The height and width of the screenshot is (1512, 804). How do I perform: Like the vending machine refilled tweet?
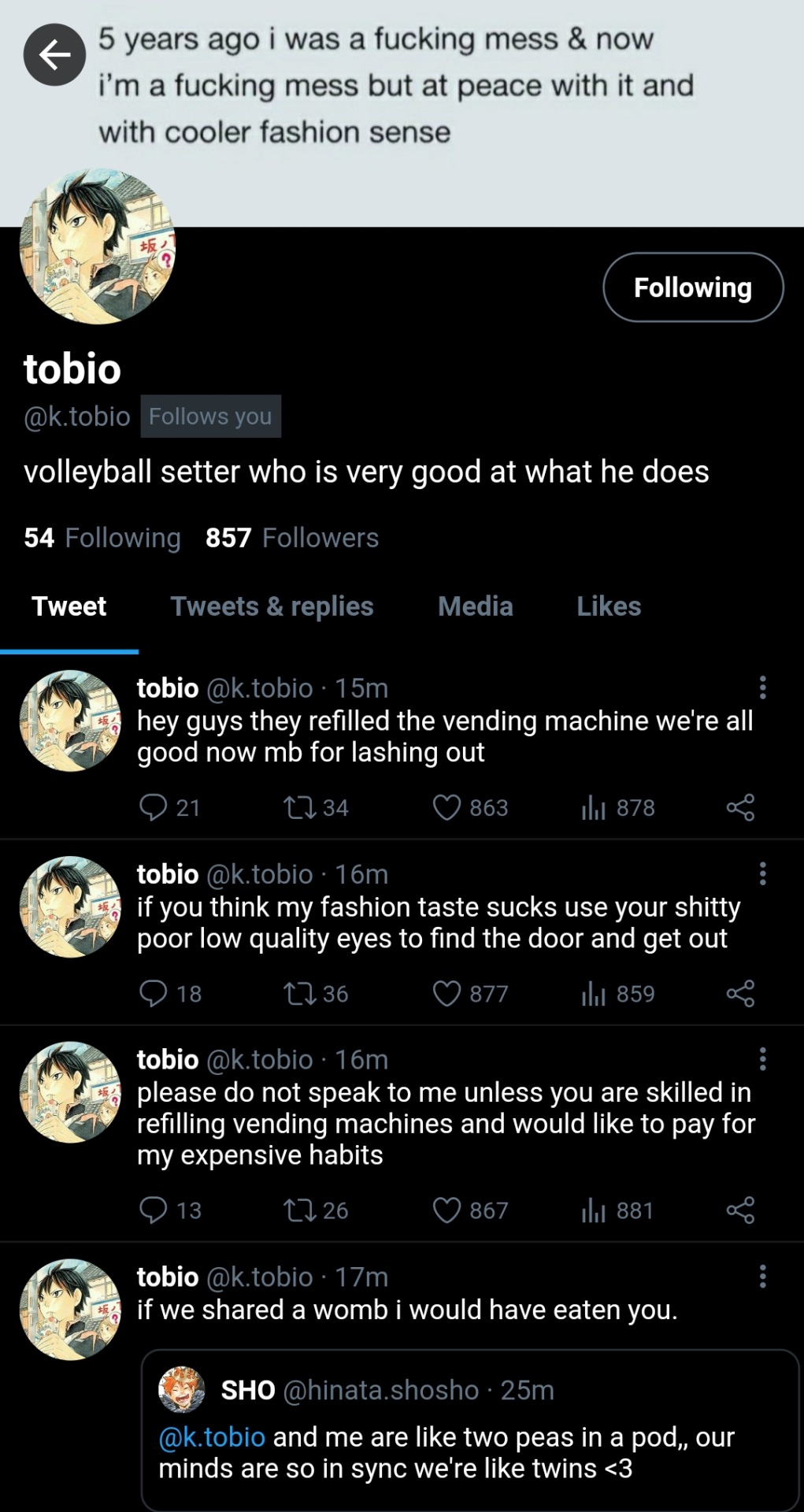click(x=446, y=807)
